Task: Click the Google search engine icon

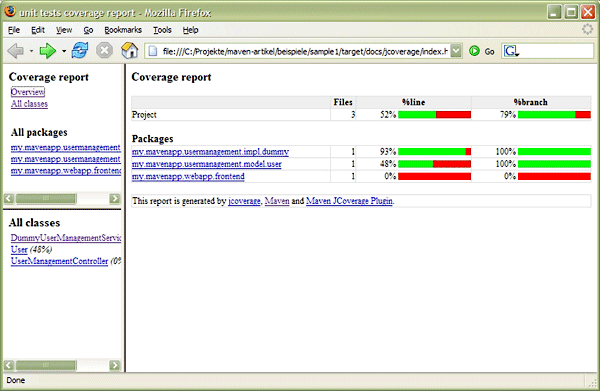Action: pyautogui.click(x=510, y=51)
